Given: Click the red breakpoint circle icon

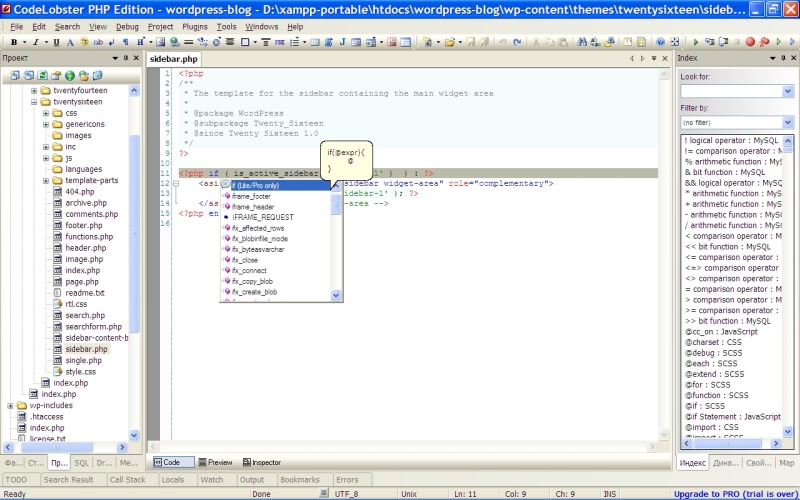Looking at the screenshot, I should [750, 42].
